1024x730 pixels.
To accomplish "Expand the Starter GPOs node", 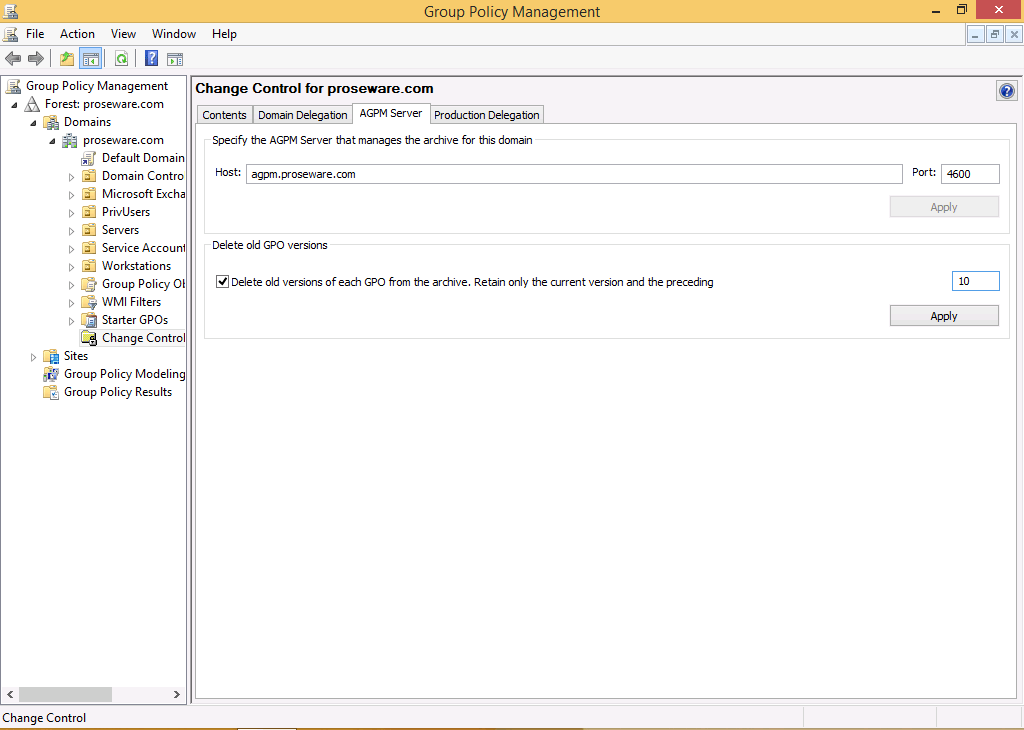I will coord(71,321).
